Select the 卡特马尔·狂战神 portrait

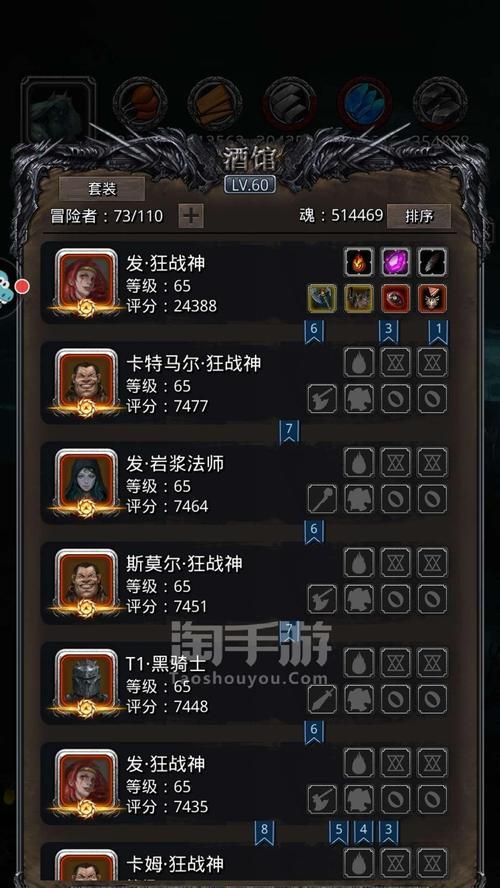[x=86, y=383]
